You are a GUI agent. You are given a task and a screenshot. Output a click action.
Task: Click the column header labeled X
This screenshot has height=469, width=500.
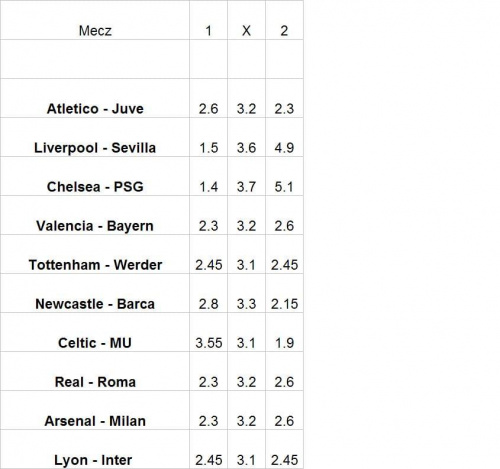click(246, 20)
